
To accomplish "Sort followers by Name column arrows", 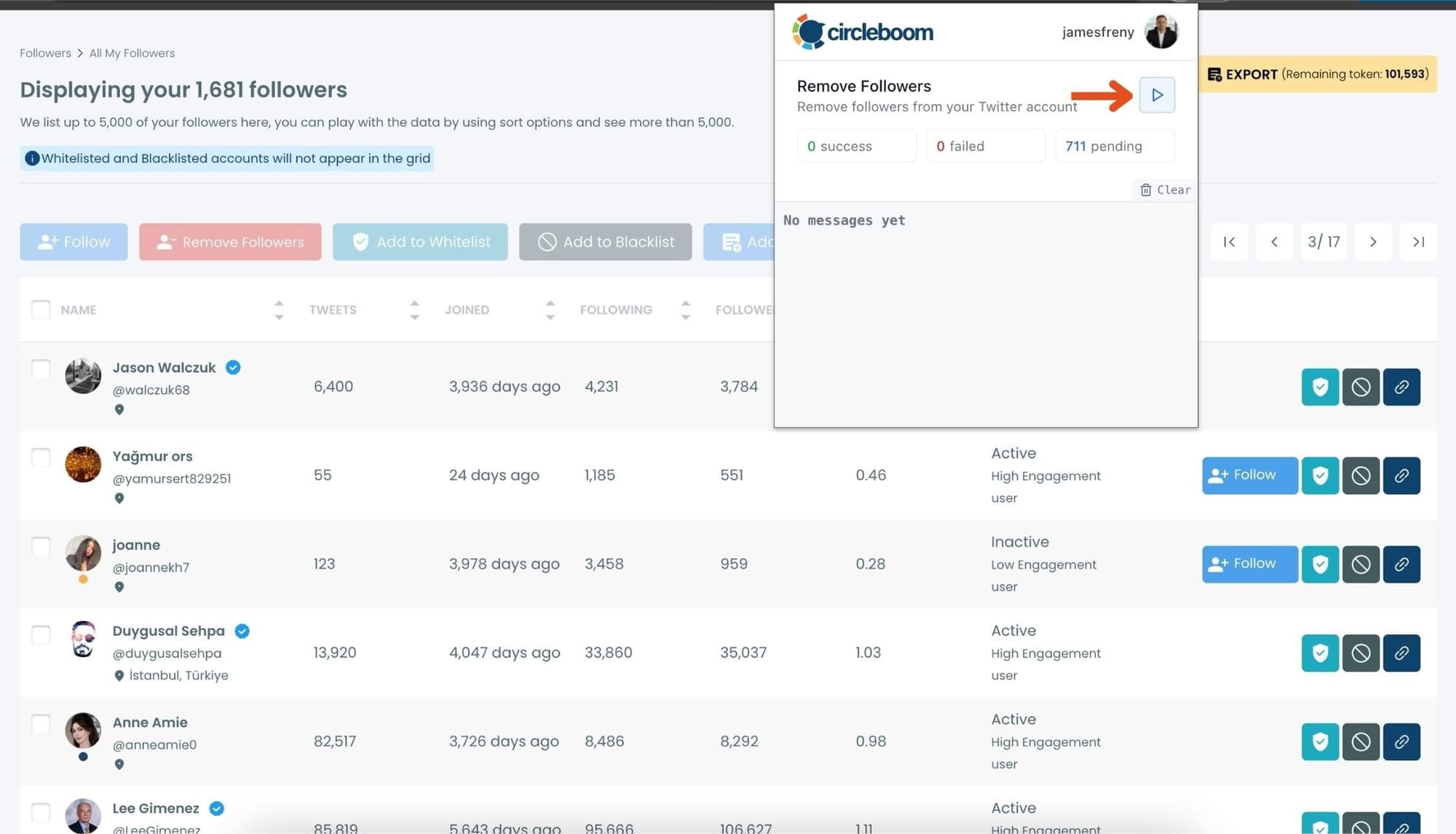I will pos(279,310).
